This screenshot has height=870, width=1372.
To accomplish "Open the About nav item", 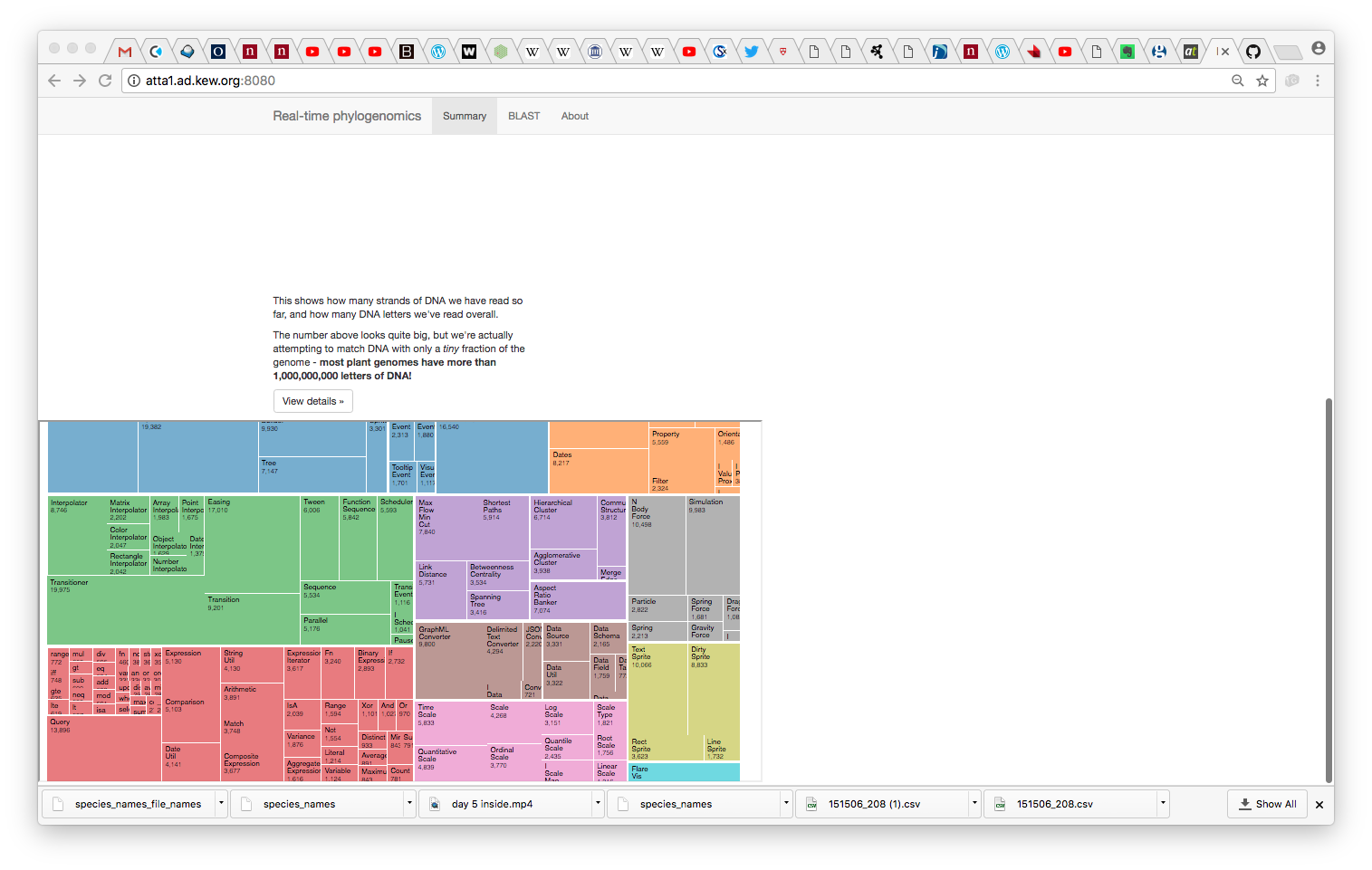I will pos(575,116).
